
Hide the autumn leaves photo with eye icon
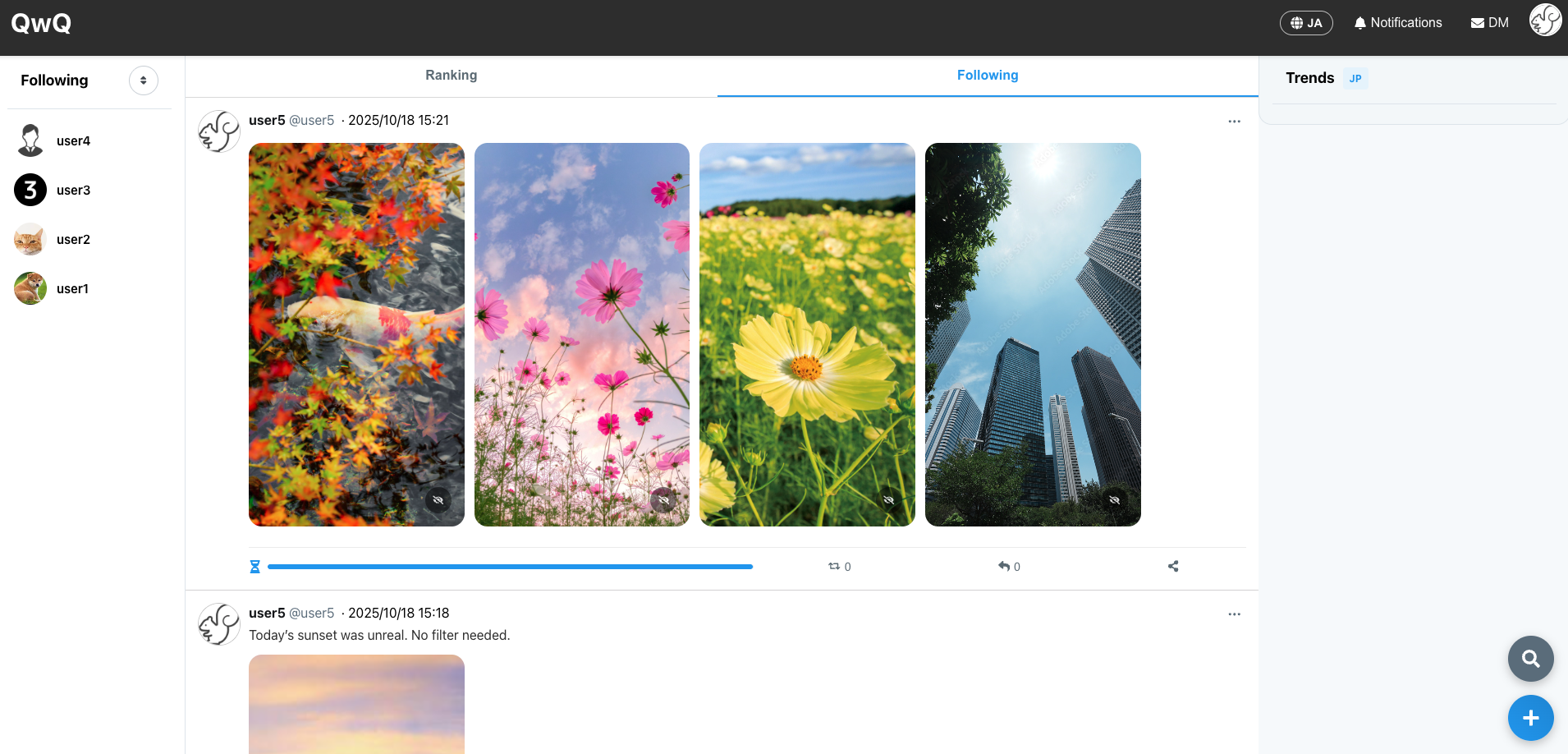pyautogui.click(x=438, y=499)
